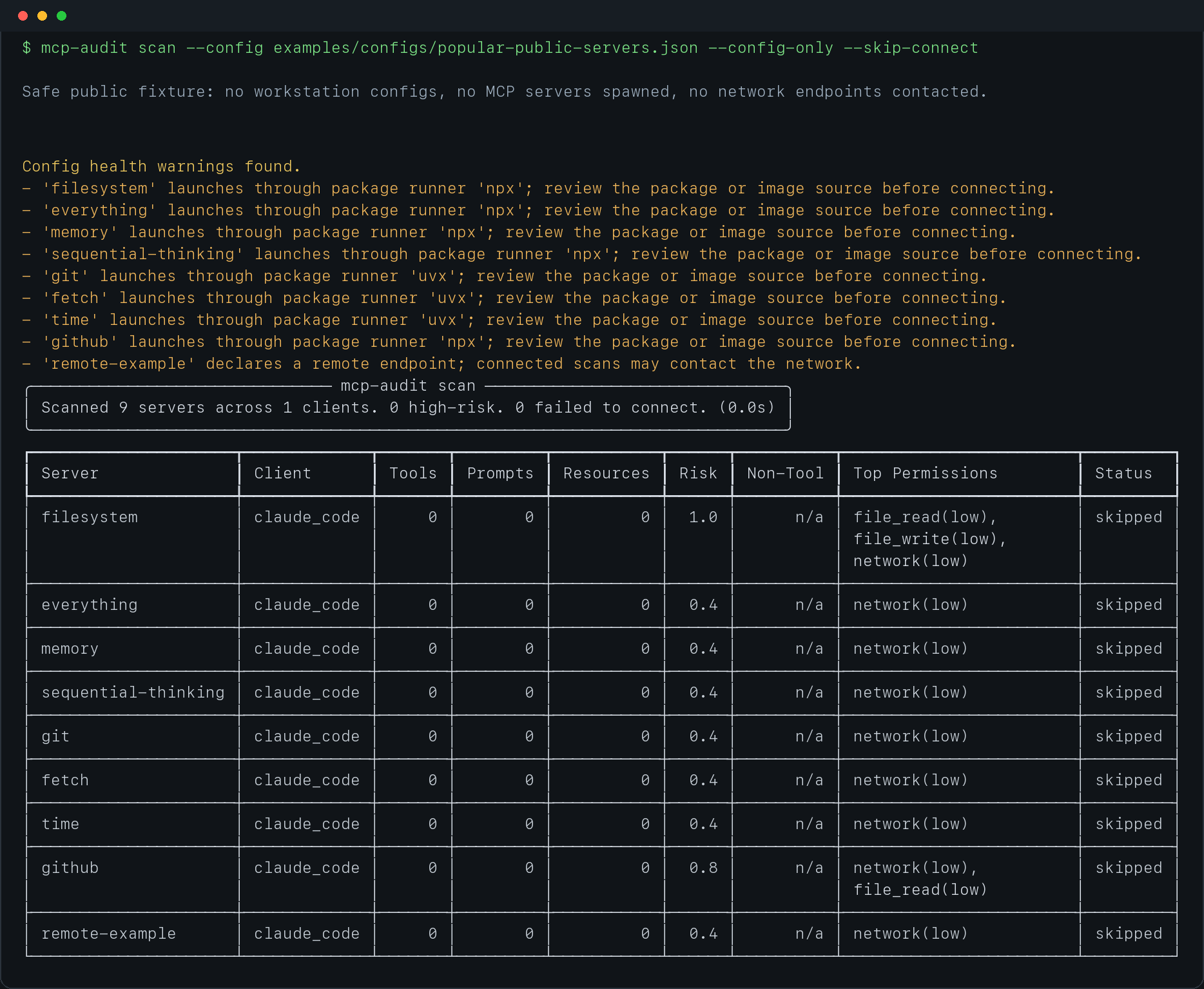Viewport: 1204px width, 989px height.
Task: Click the 'sequential-thinking' npx warning line
Action: click(x=582, y=254)
